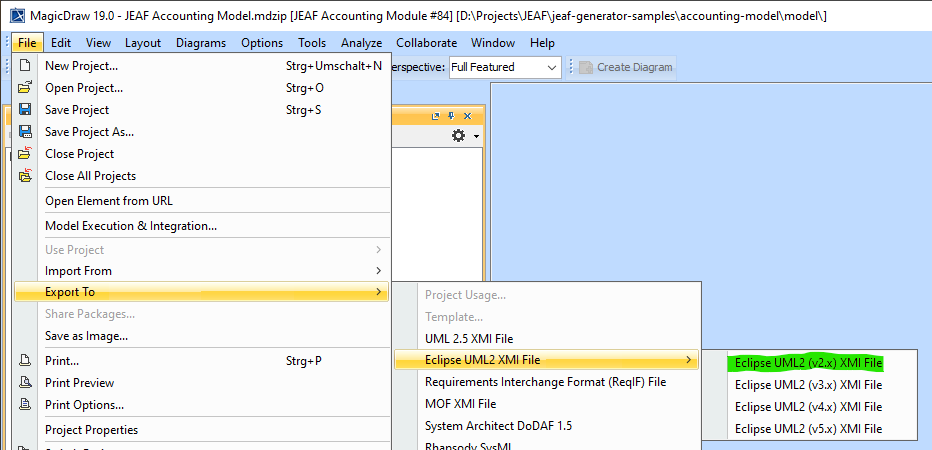Expand the Export To submenu arrow
This screenshot has height=450, width=932.
point(379,292)
